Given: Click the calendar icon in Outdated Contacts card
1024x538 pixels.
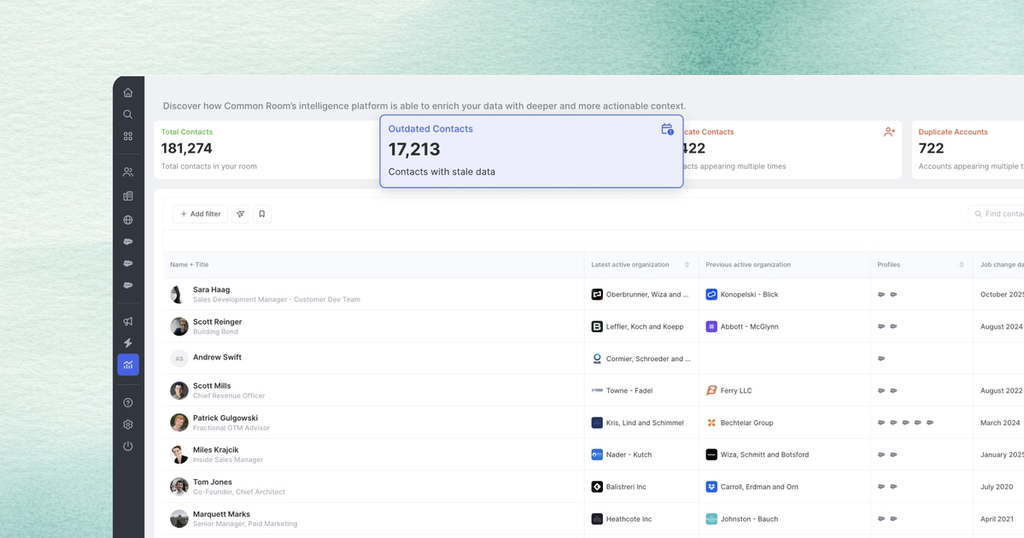Looking at the screenshot, I should [667, 129].
